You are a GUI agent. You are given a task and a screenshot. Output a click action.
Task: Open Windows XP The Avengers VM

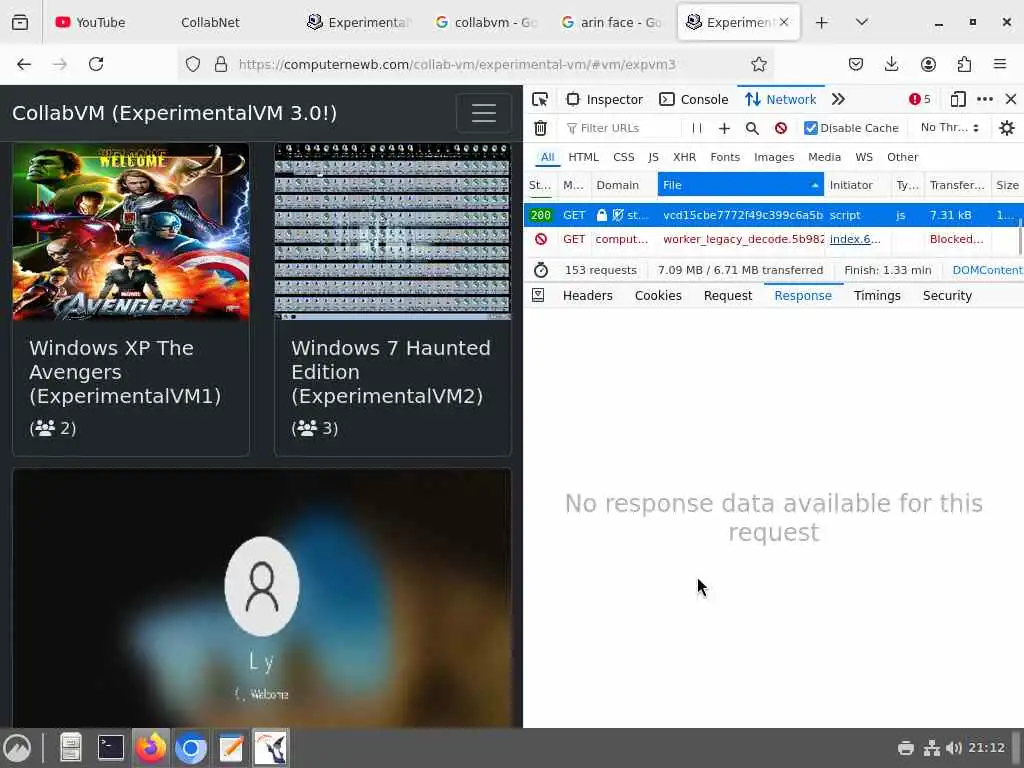click(131, 299)
